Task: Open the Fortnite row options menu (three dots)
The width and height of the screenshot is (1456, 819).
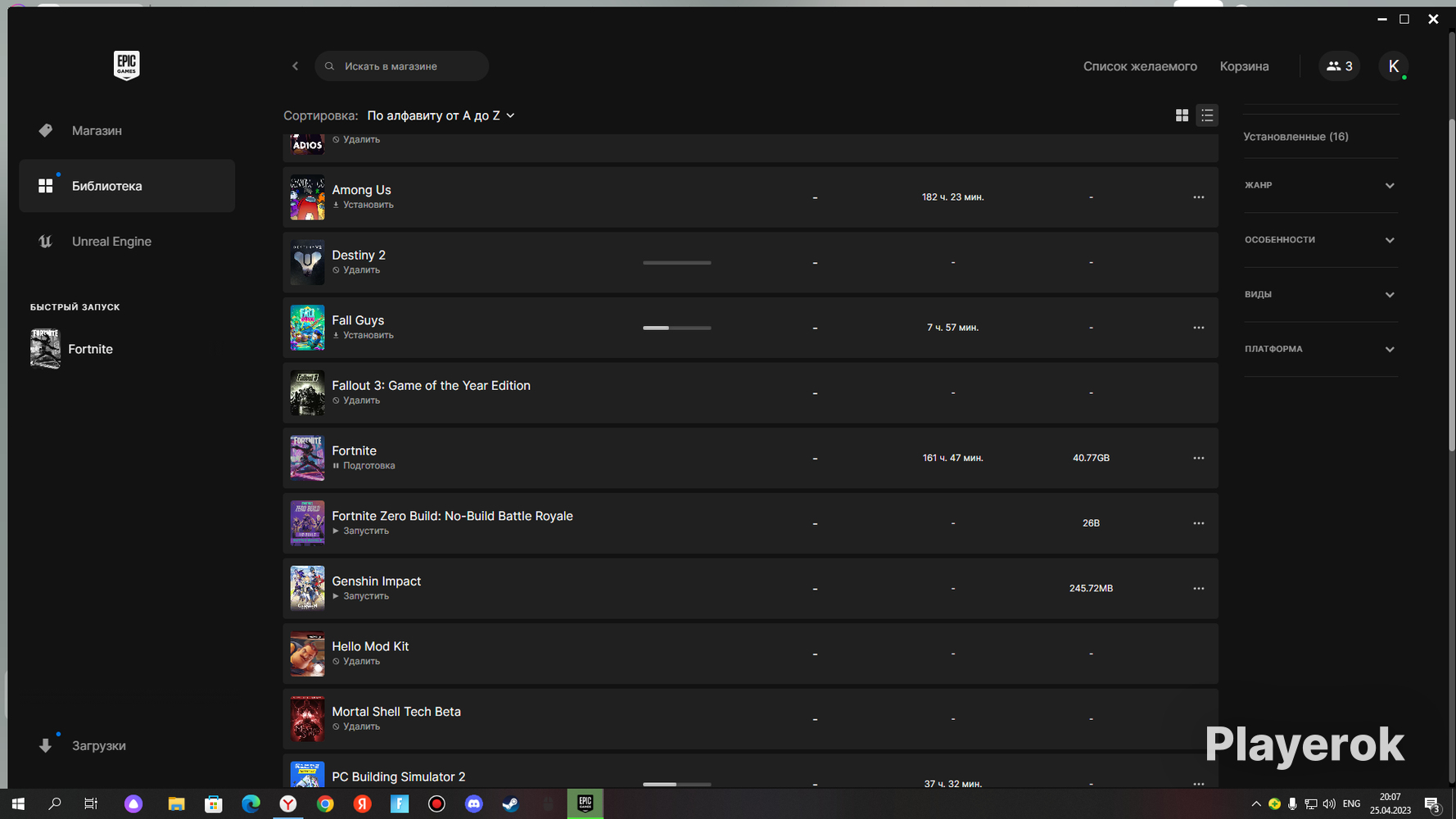Action: click(1198, 458)
